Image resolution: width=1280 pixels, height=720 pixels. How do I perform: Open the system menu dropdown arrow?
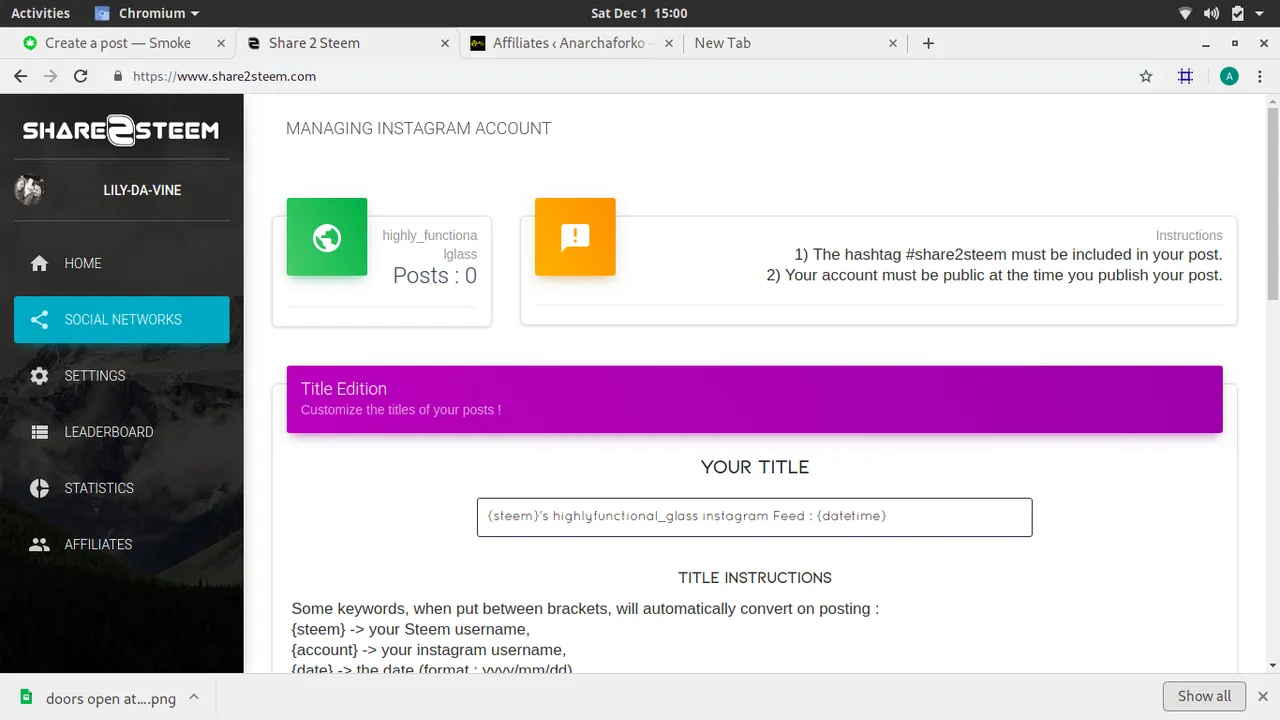pyautogui.click(x=1260, y=14)
